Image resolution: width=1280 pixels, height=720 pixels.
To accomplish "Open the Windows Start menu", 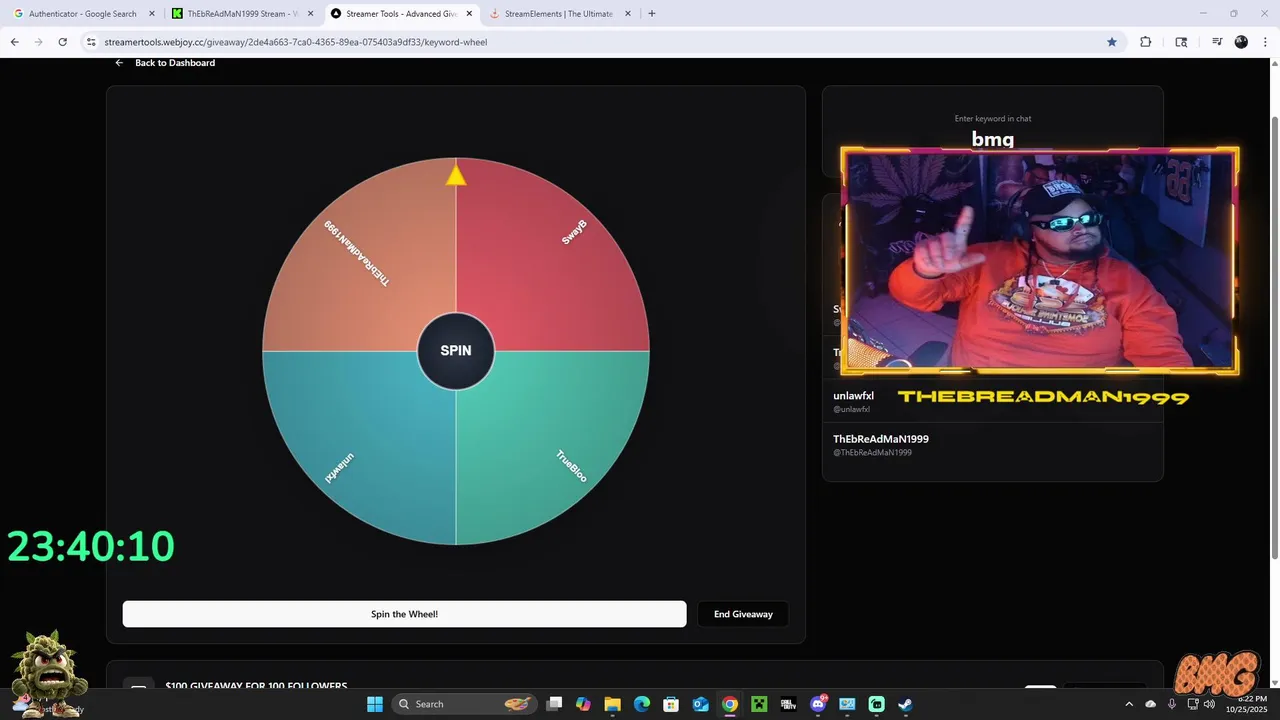I will coord(375,704).
